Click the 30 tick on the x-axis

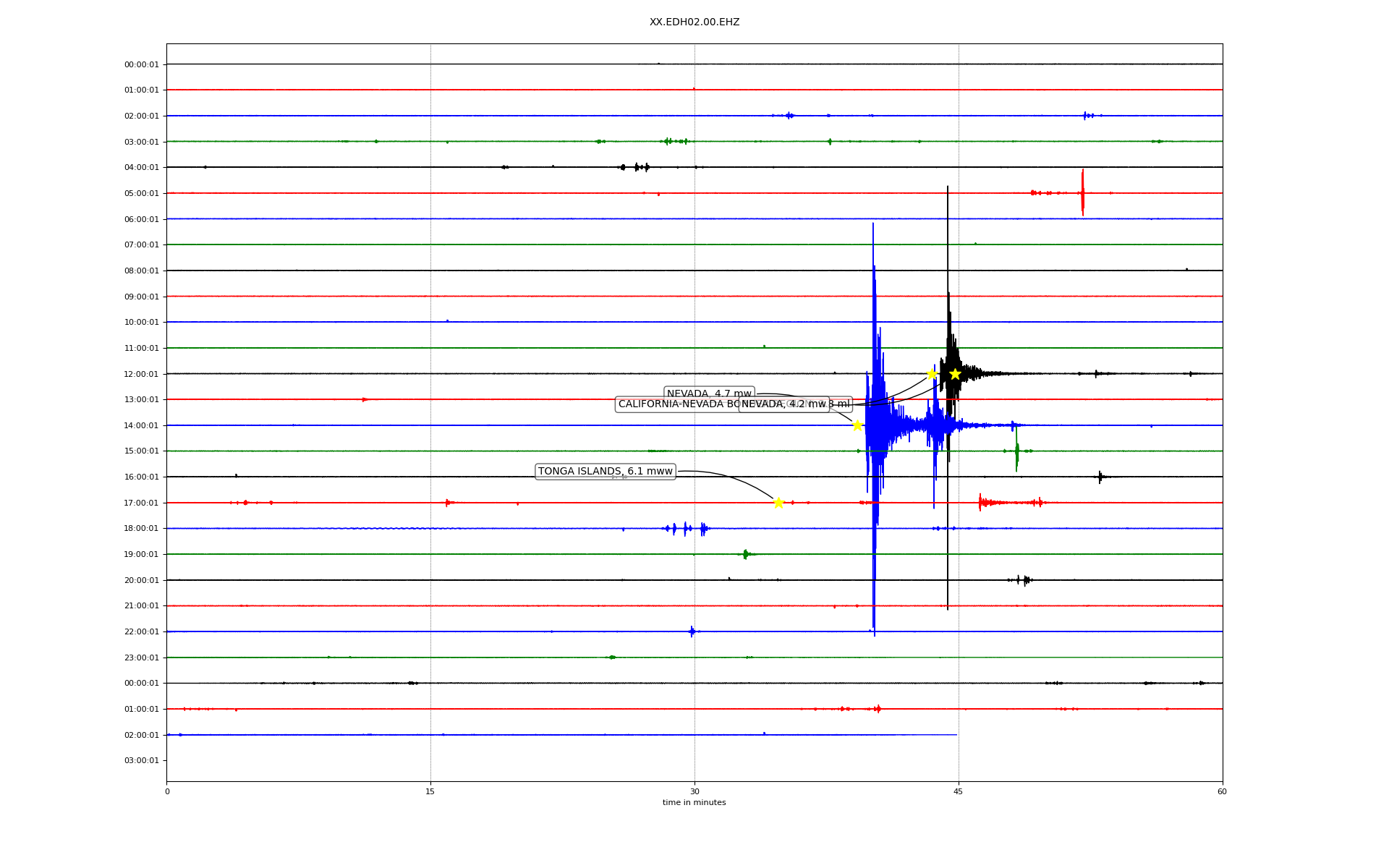(694, 791)
